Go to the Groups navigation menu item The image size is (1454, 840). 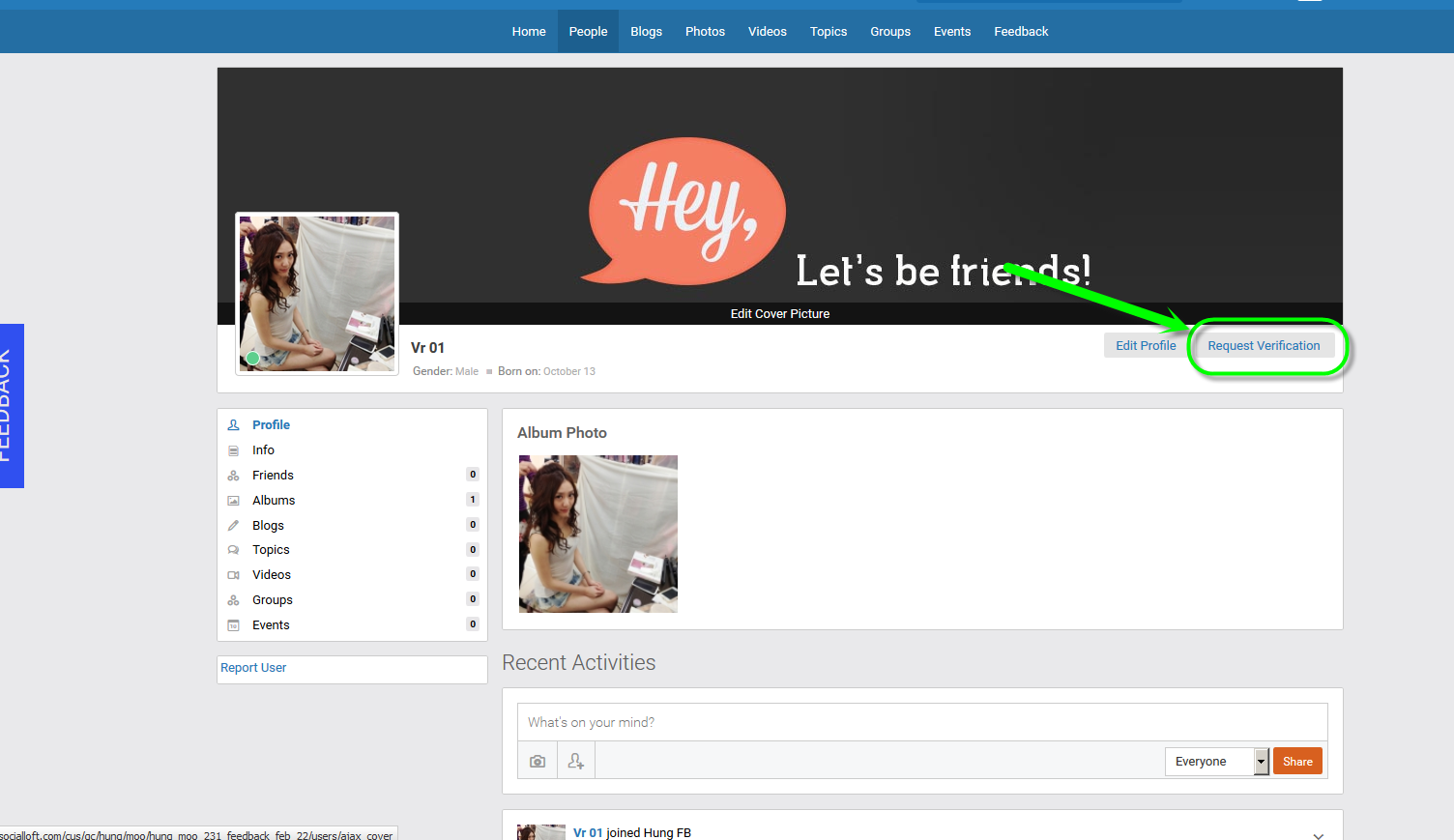tap(889, 32)
